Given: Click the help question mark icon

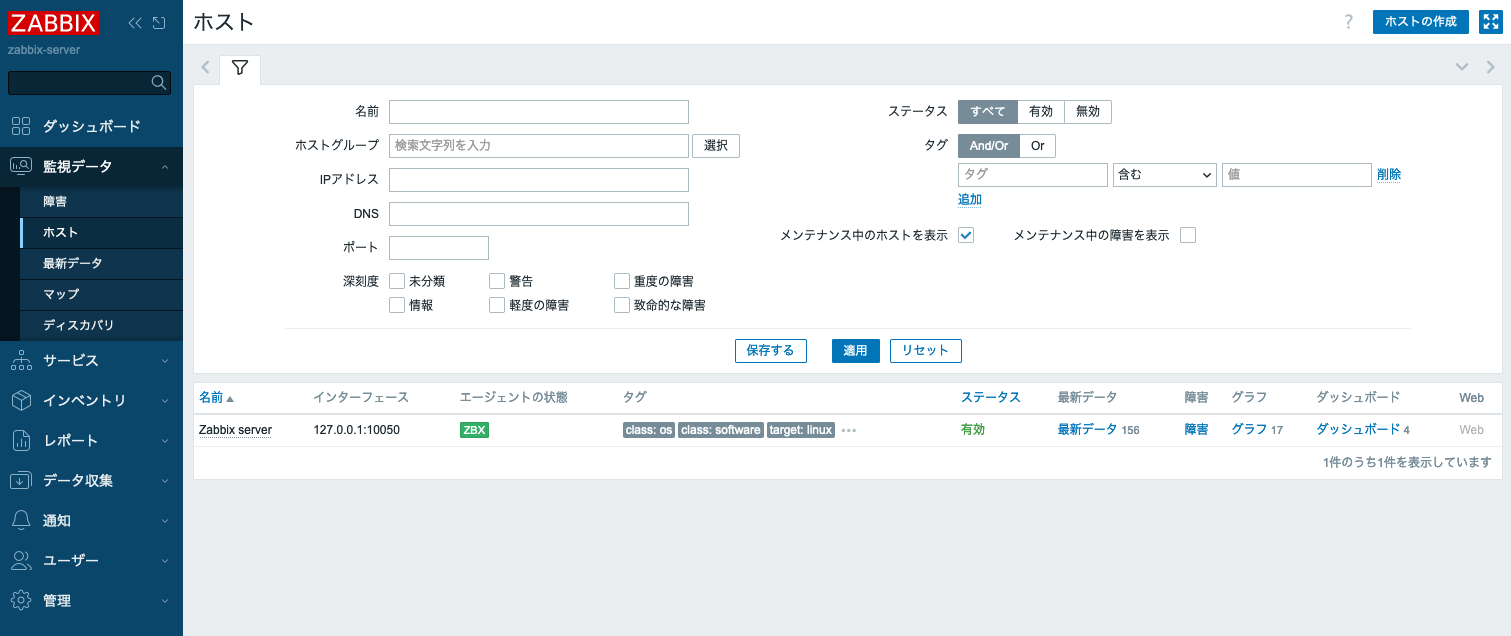Looking at the screenshot, I should point(1348,22).
